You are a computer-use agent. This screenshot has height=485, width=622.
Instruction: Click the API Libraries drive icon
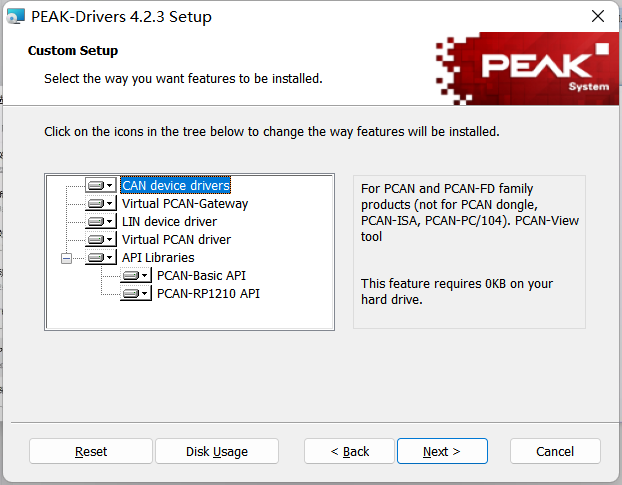(101, 257)
